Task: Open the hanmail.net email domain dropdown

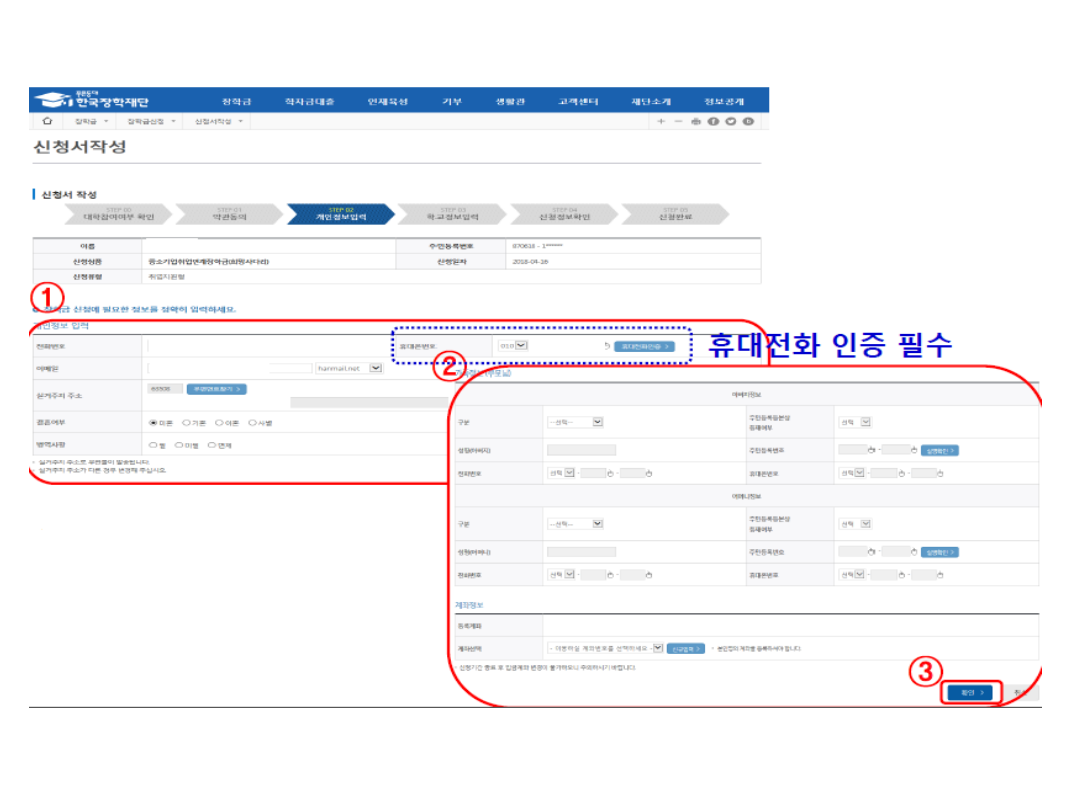Action: (x=375, y=368)
